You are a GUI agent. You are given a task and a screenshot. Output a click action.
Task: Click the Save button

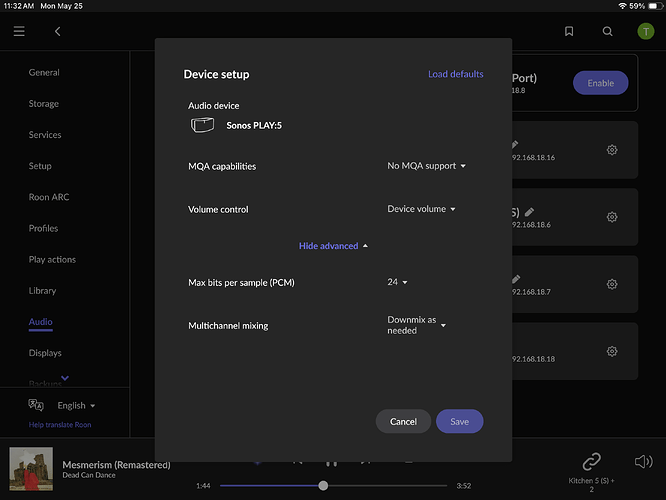[x=460, y=421]
